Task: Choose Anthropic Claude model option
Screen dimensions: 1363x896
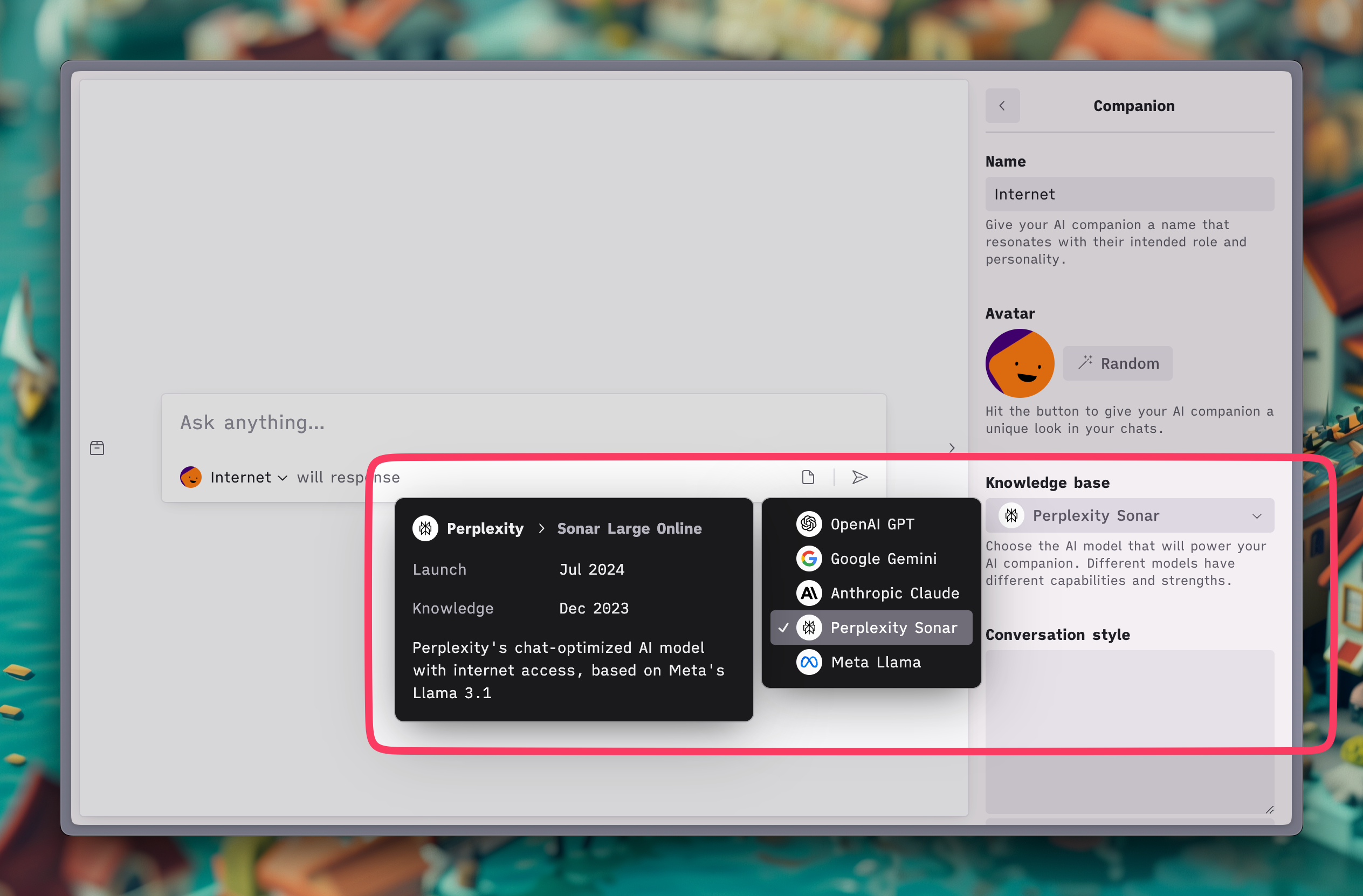Action: click(x=871, y=593)
